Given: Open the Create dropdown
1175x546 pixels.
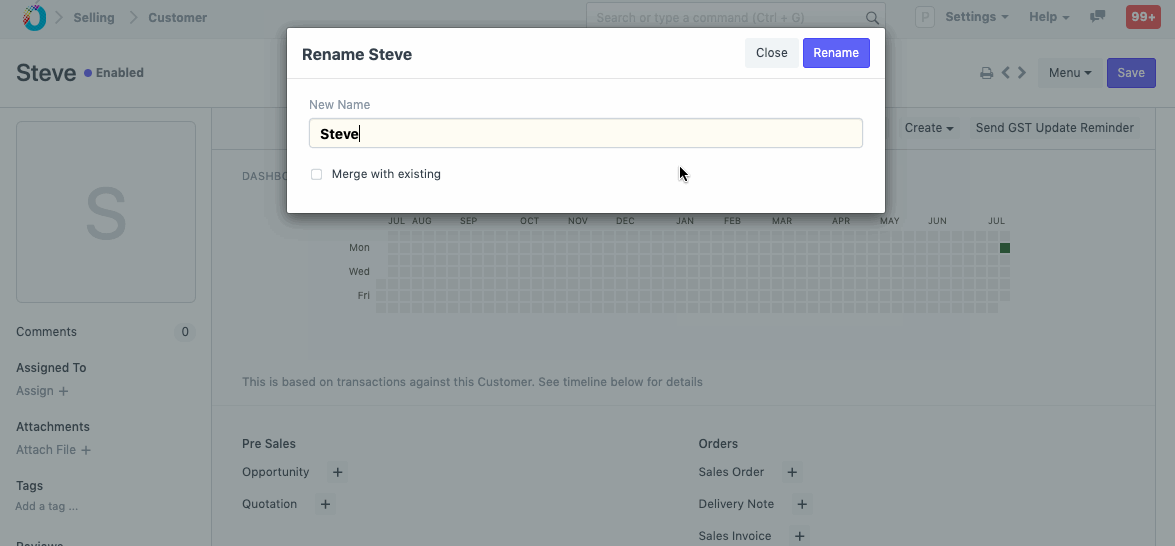Looking at the screenshot, I should (928, 128).
